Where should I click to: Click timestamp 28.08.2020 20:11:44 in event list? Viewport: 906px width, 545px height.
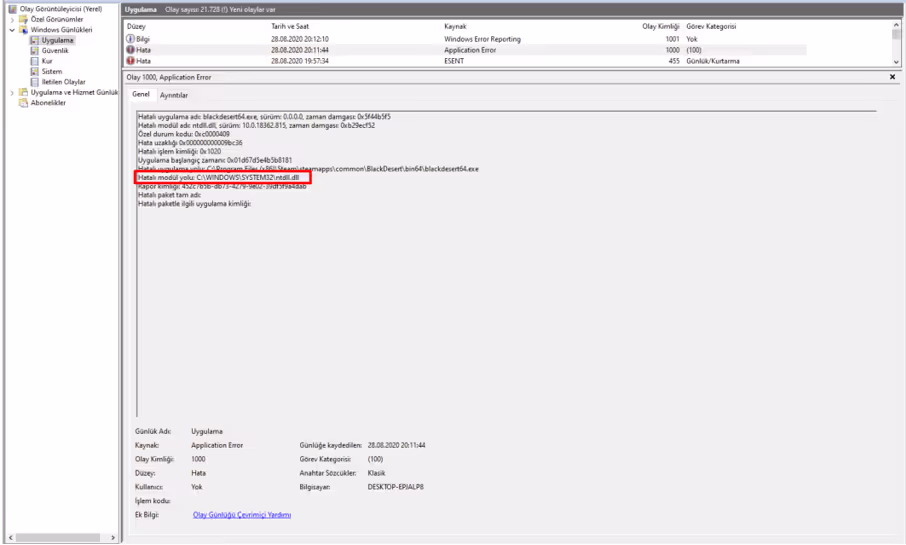pos(300,50)
